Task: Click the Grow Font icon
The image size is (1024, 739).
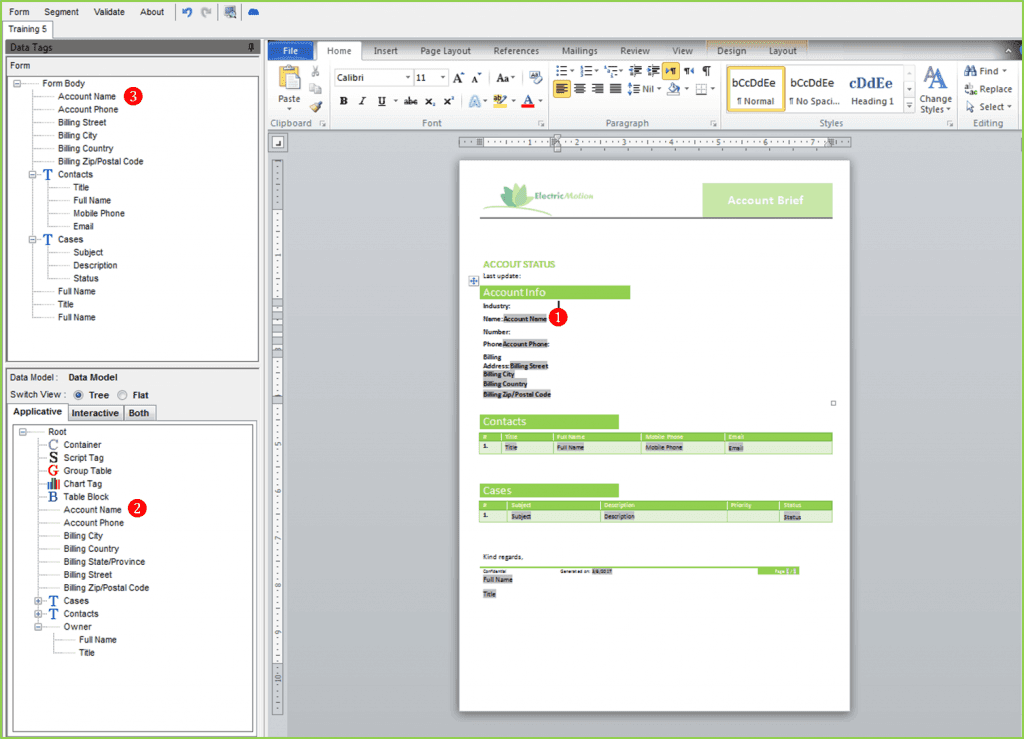Action: click(x=458, y=78)
